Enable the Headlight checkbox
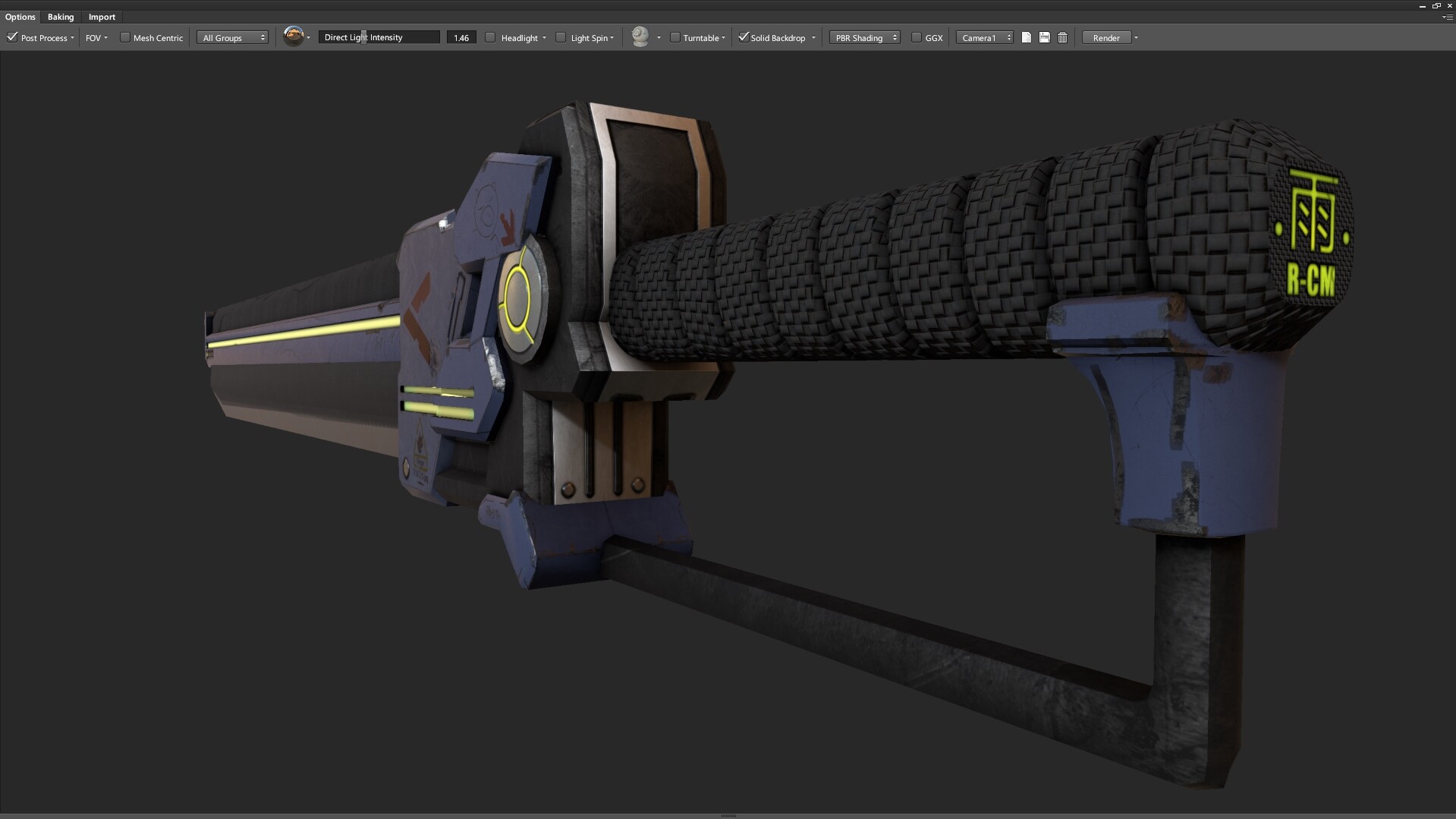1456x819 pixels. pos(490,36)
